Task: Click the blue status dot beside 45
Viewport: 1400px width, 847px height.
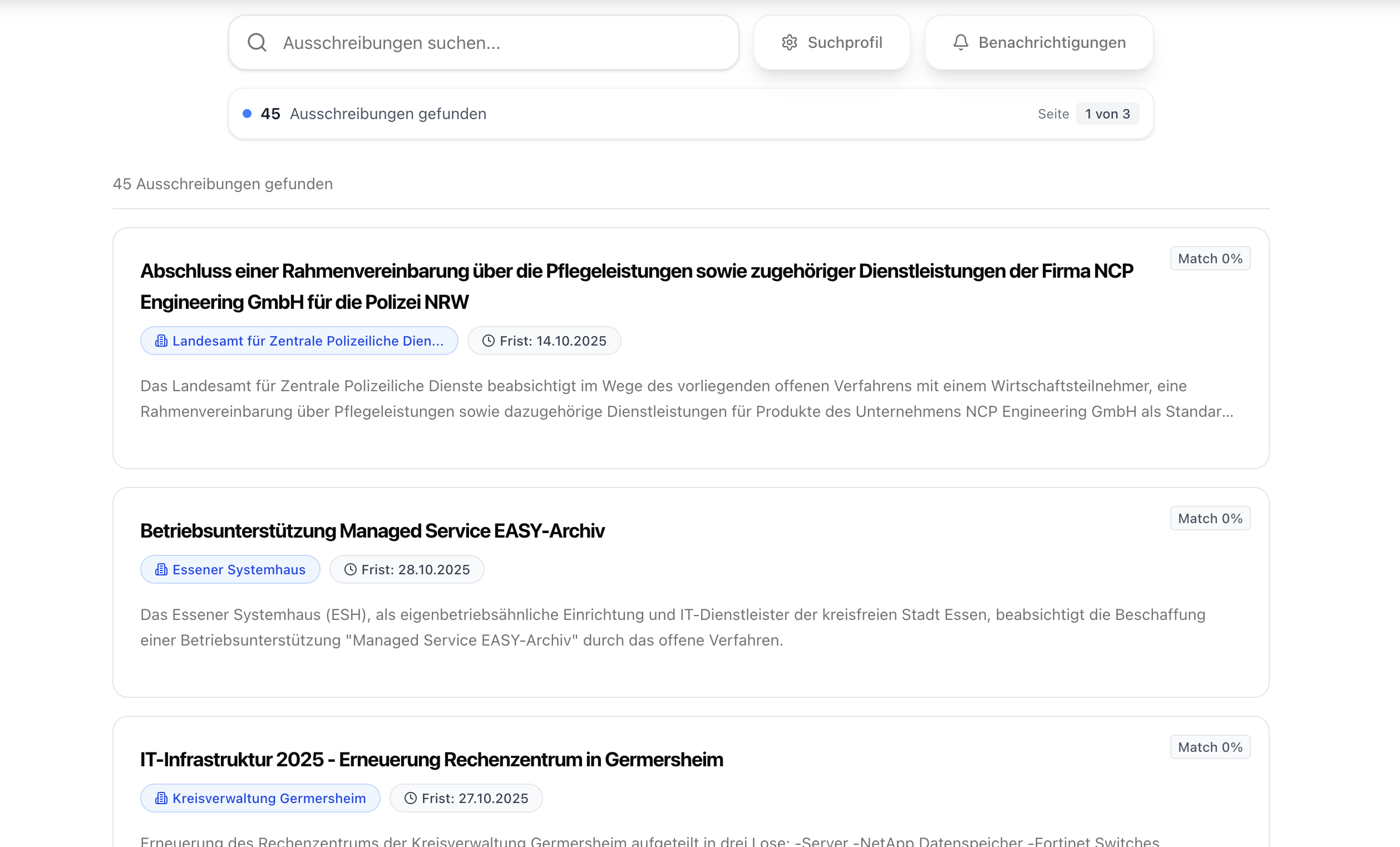Action: point(247,114)
